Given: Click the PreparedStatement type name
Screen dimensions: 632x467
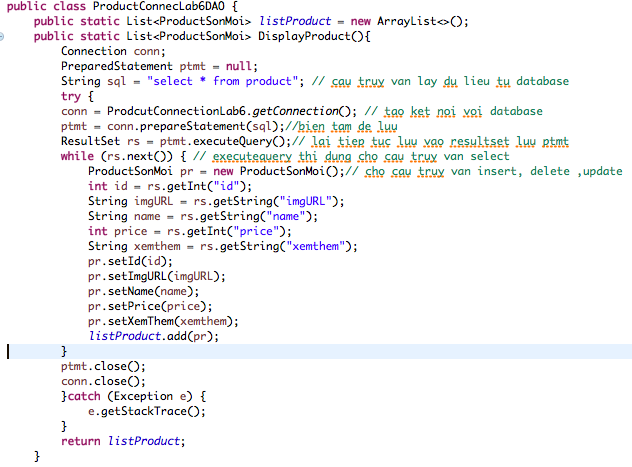Looking at the screenshot, I should click(x=116, y=66).
